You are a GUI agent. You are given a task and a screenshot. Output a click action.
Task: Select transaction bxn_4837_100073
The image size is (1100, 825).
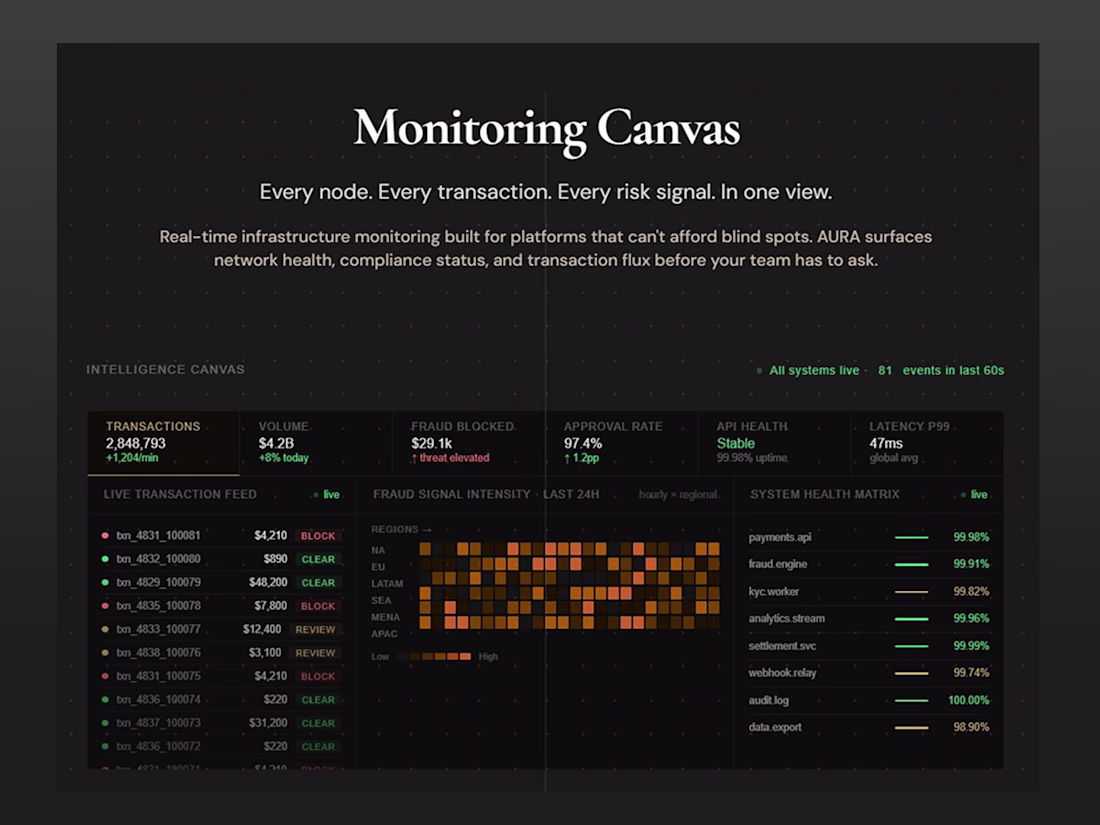pos(222,723)
